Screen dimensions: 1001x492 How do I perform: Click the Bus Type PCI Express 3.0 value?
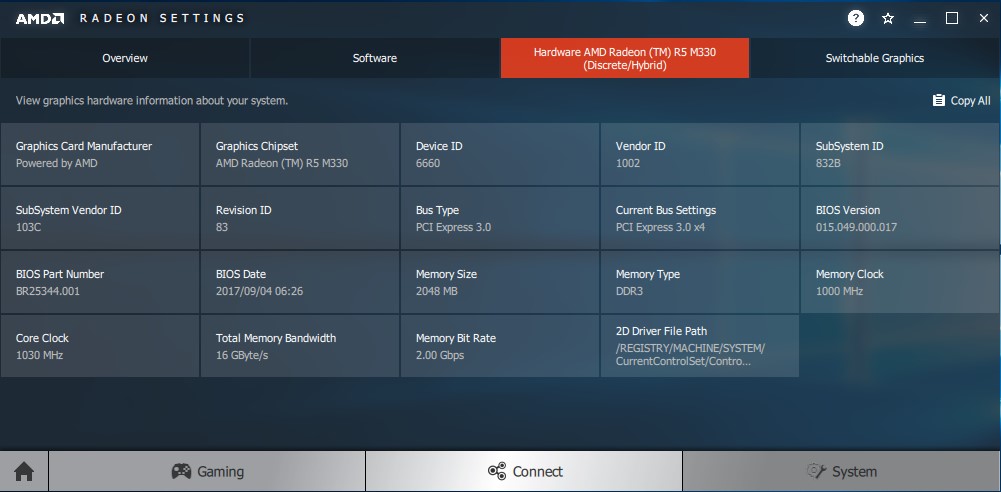pos(453,227)
